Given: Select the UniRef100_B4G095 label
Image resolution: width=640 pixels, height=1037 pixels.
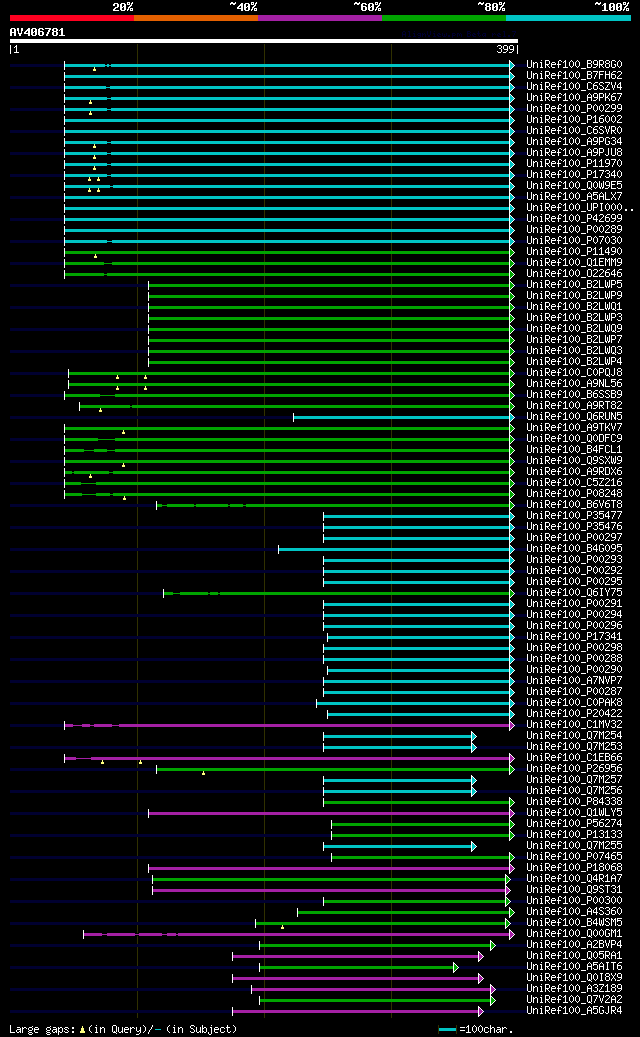Looking at the screenshot, I should [x=574, y=548].
